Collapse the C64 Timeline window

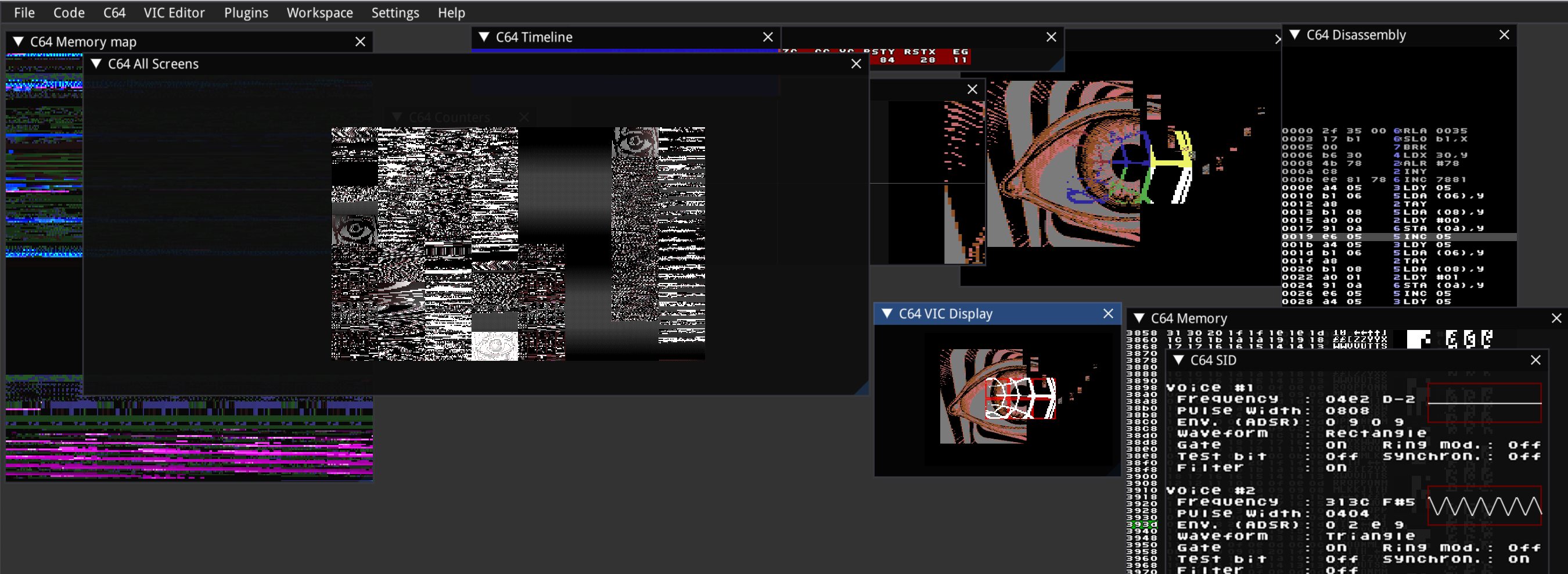(484, 37)
